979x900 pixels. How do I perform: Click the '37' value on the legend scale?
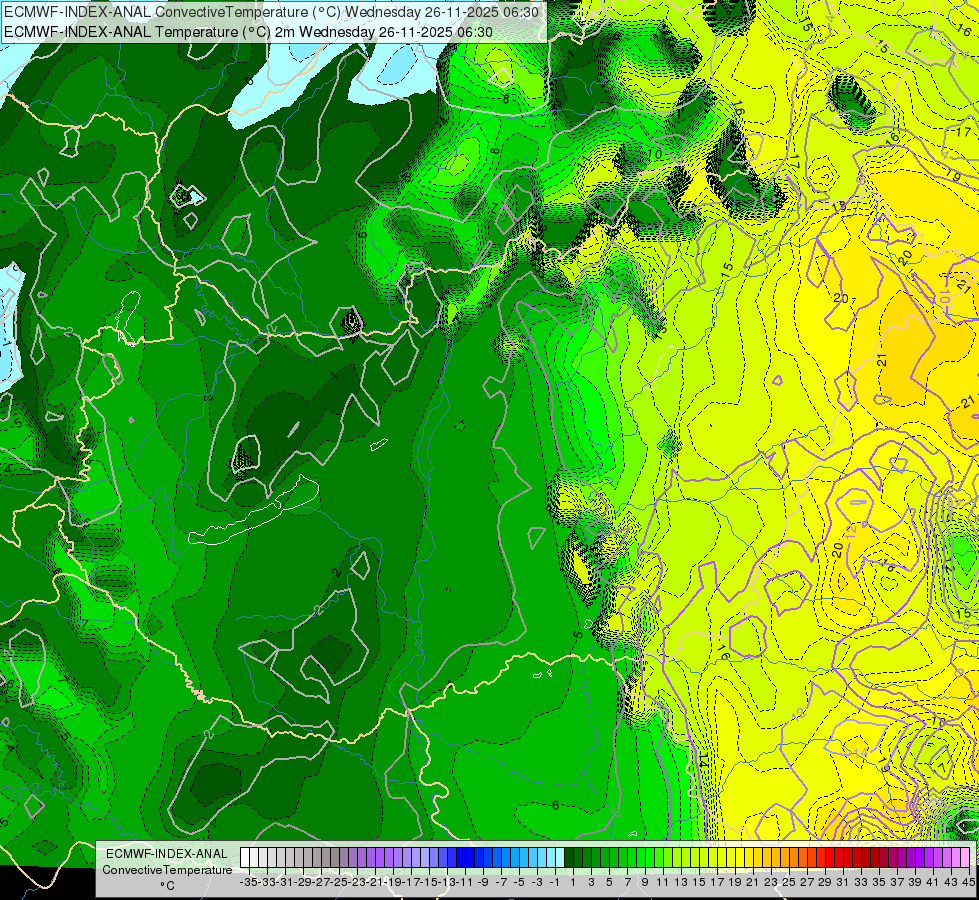point(897,882)
